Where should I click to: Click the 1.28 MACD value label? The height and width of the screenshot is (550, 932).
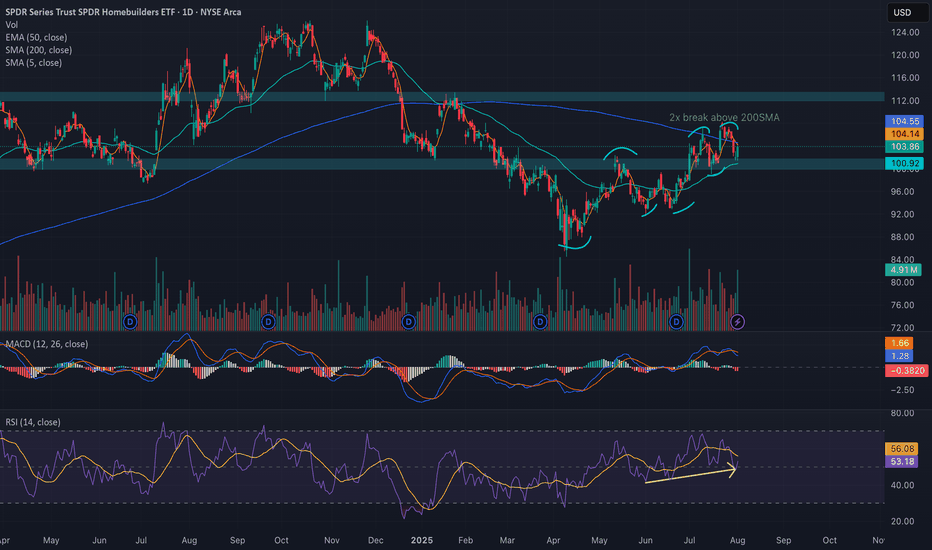tap(899, 356)
